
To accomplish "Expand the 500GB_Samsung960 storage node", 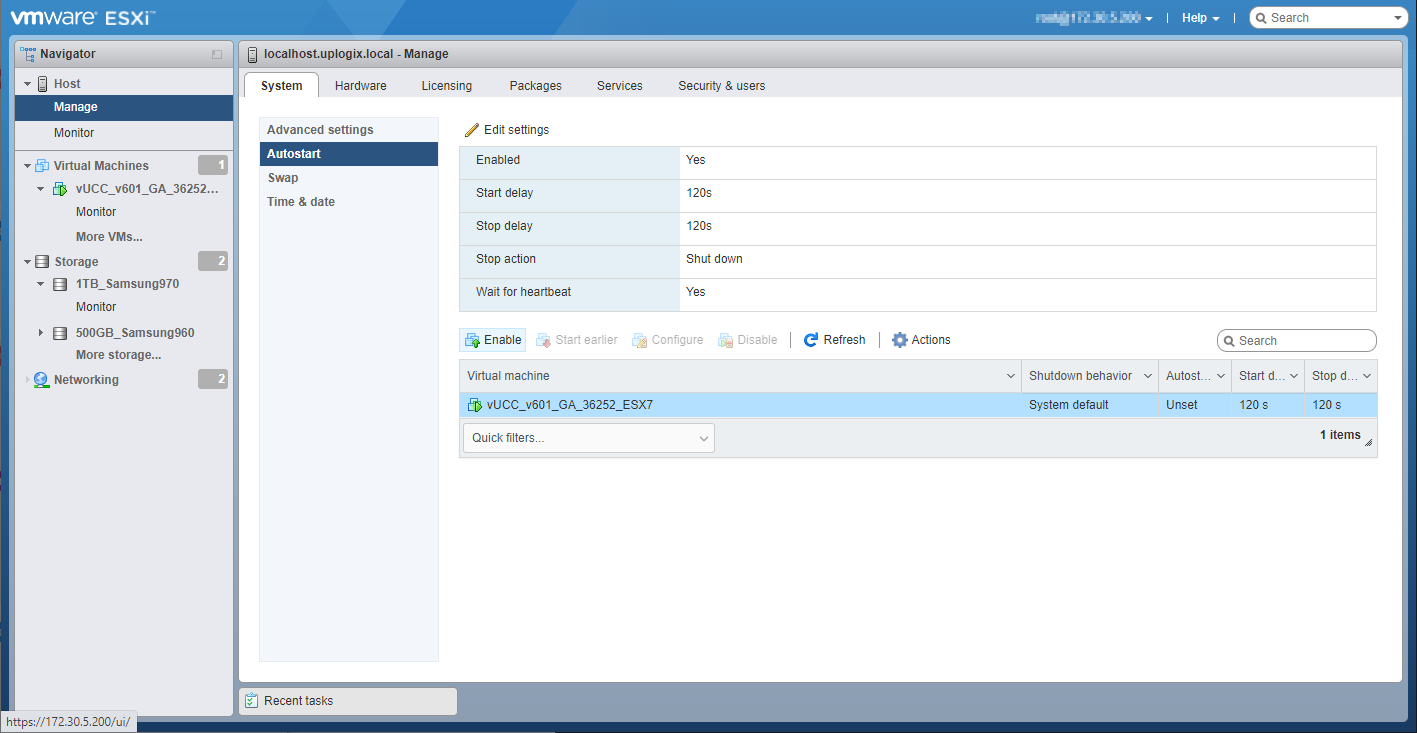I will tap(41, 333).
